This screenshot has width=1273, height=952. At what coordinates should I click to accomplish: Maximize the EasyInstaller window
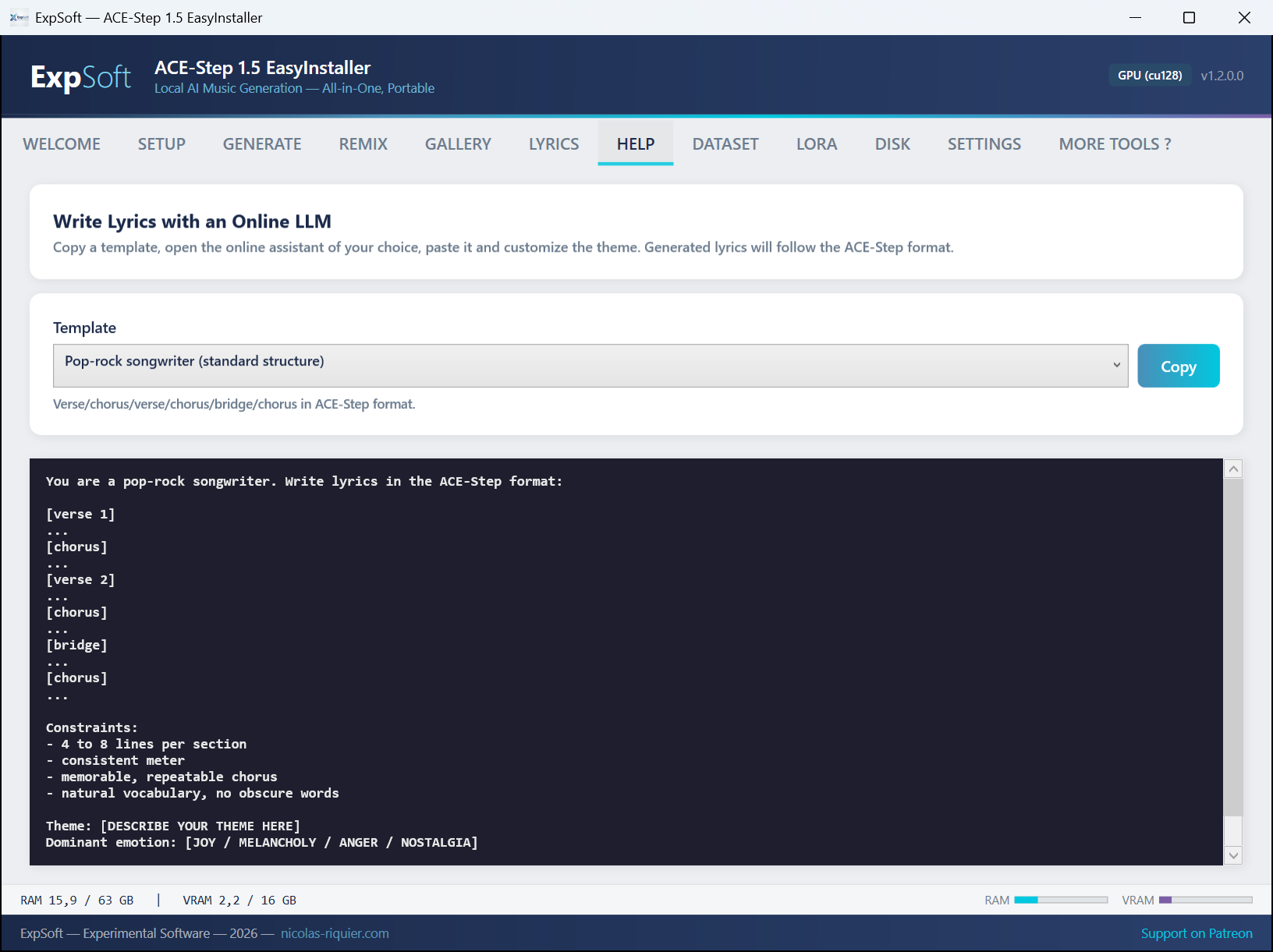[1189, 17]
